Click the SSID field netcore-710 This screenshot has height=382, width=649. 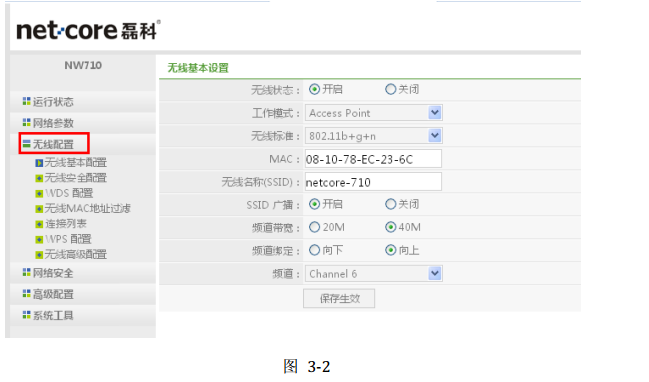tap(373, 182)
